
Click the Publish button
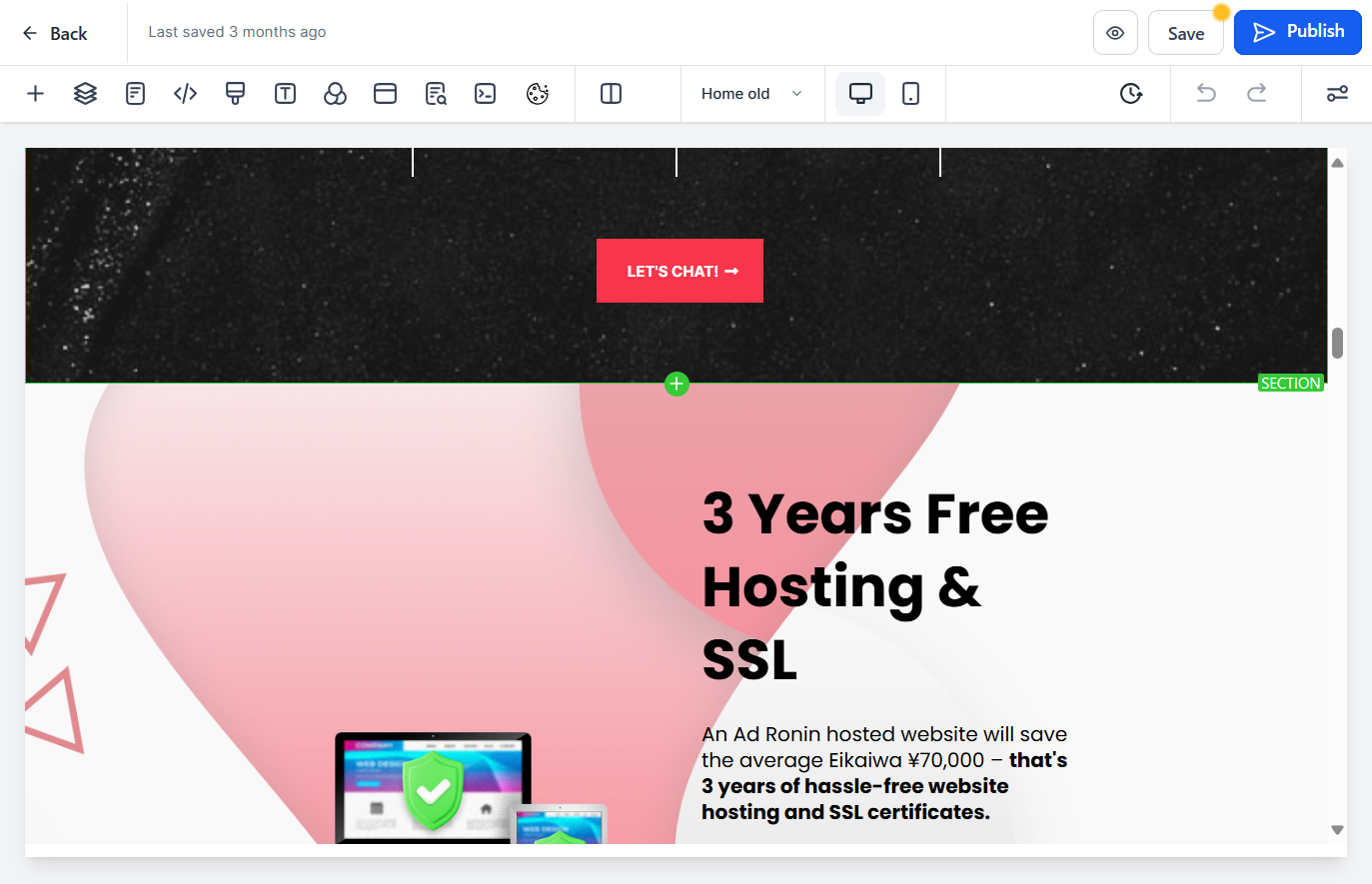tap(1298, 32)
